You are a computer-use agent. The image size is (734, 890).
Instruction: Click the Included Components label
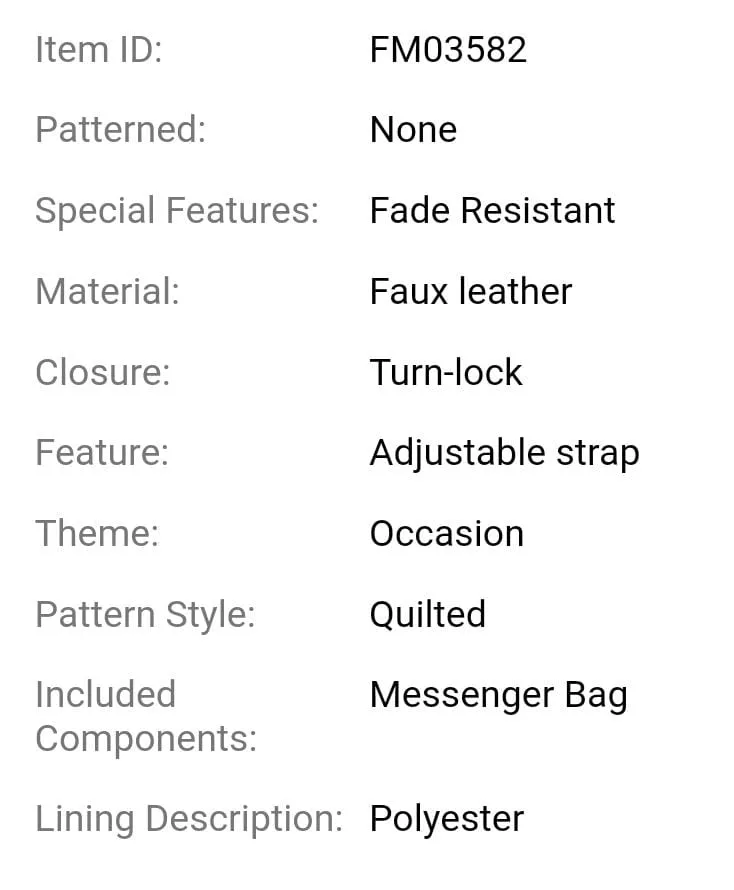coord(146,717)
